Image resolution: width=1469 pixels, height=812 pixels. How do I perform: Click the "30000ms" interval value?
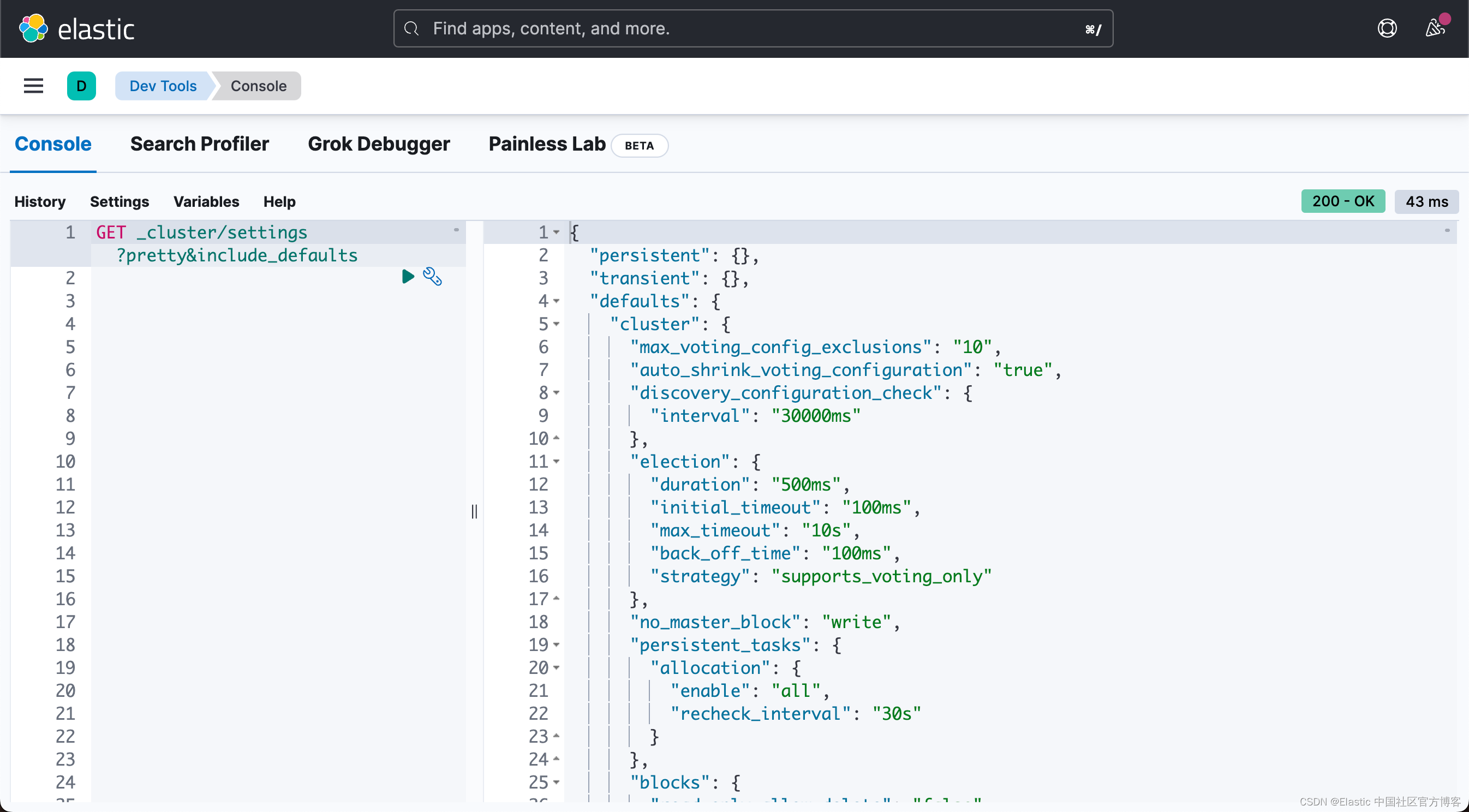pyautogui.click(x=816, y=416)
